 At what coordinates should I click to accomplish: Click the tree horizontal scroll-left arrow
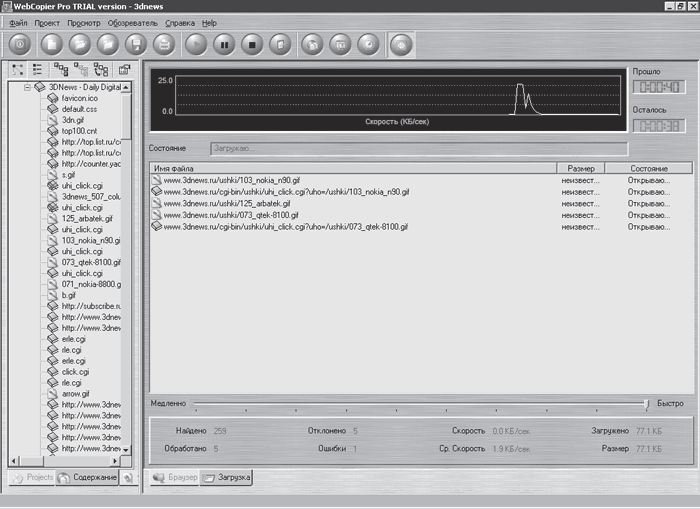click(x=14, y=461)
